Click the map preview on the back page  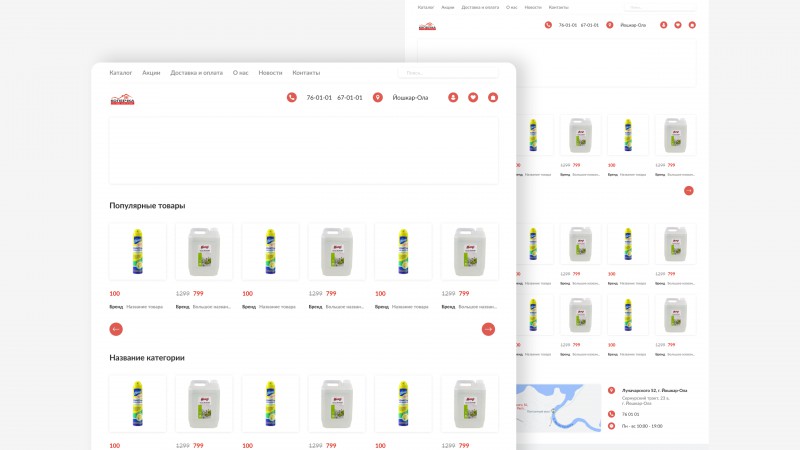click(x=559, y=408)
